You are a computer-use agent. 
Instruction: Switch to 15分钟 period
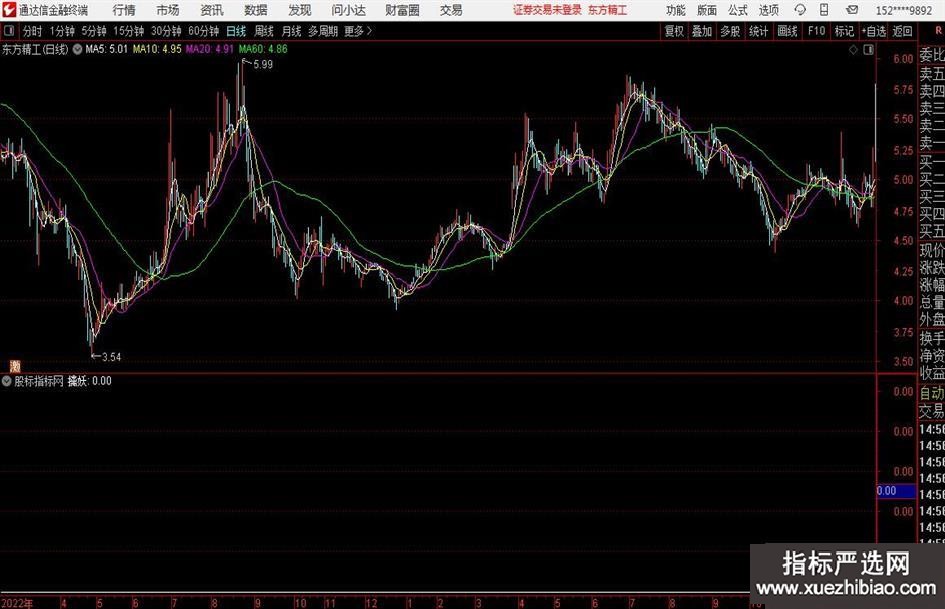tap(129, 31)
